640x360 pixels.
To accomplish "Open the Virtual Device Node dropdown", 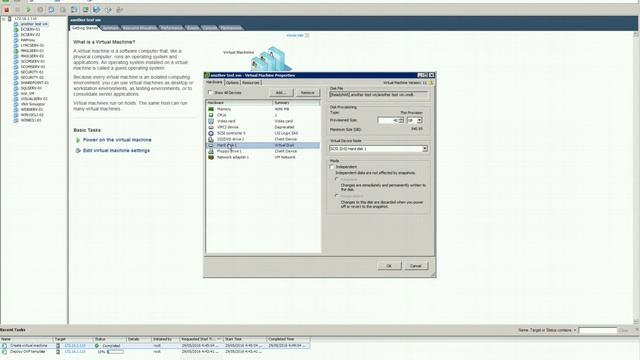I will coord(425,149).
